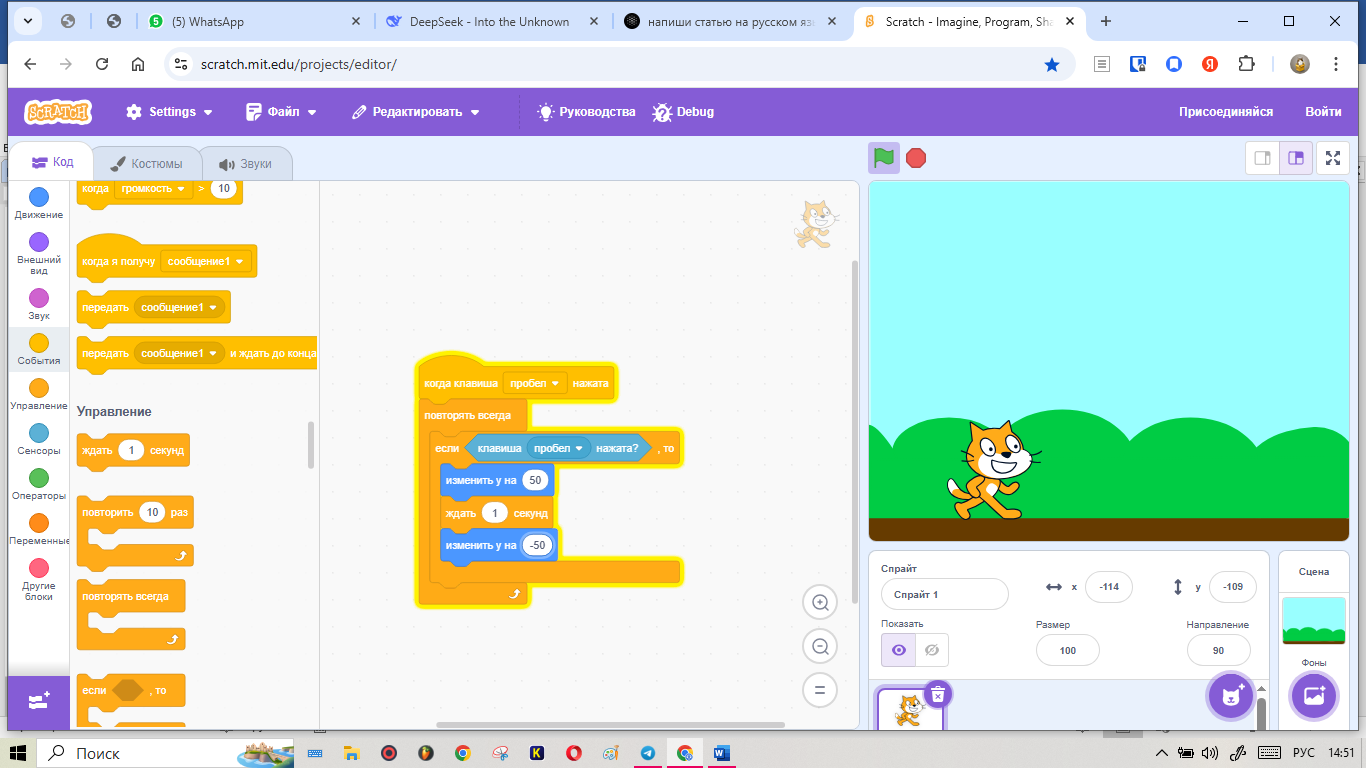Switch to the small stage layout
1366x768 pixels.
[1262, 158]
